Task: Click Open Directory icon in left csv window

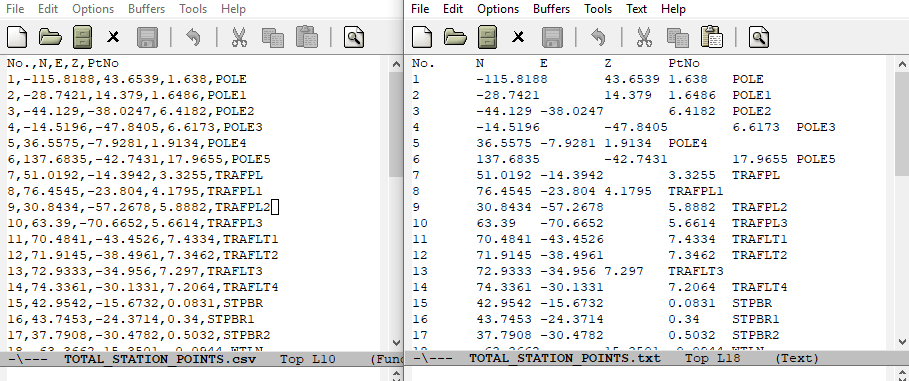Action: (83, 37)
